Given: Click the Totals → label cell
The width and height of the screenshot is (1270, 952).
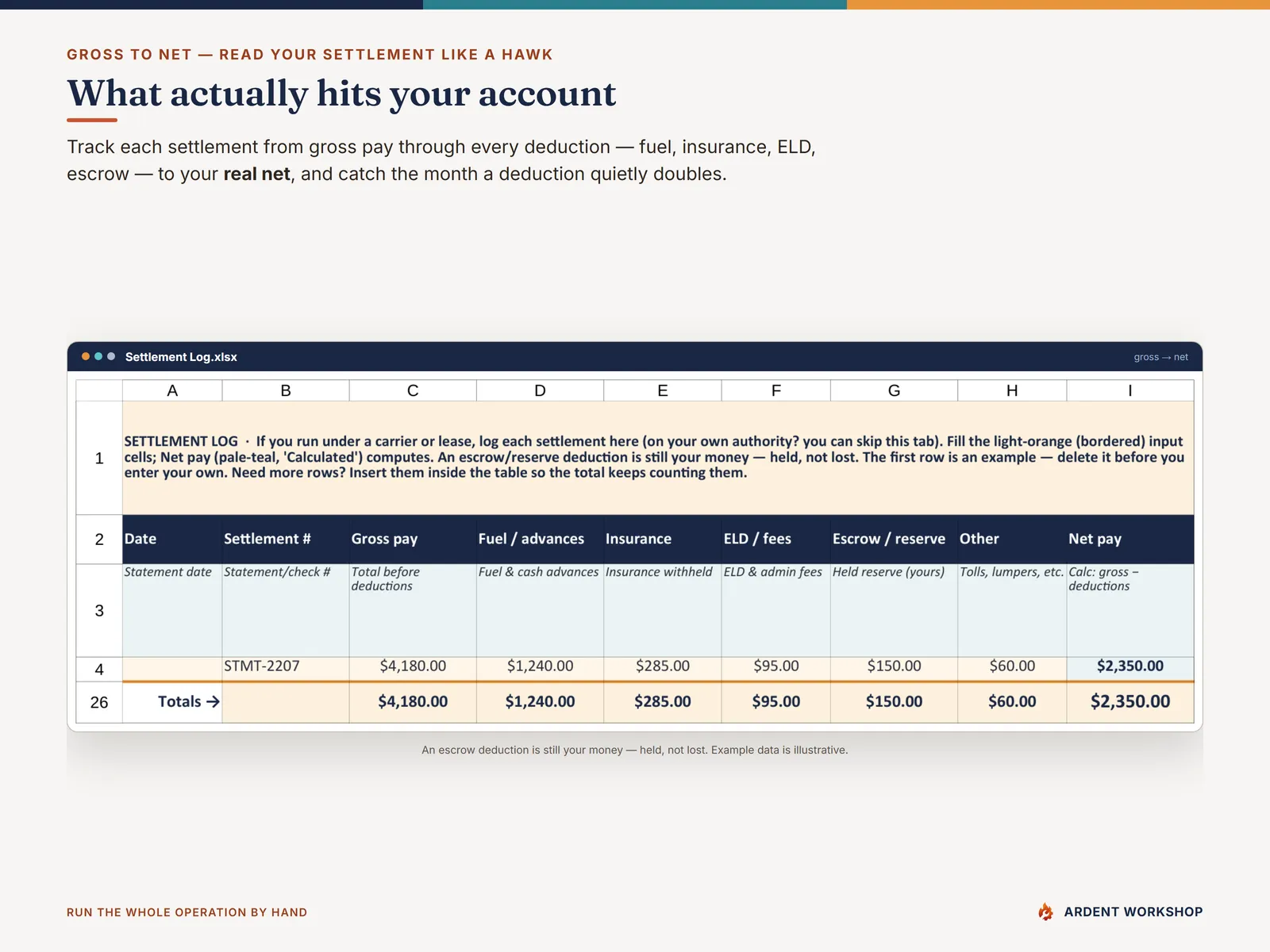Looking at the screenshot, I should tap(172, 702).
